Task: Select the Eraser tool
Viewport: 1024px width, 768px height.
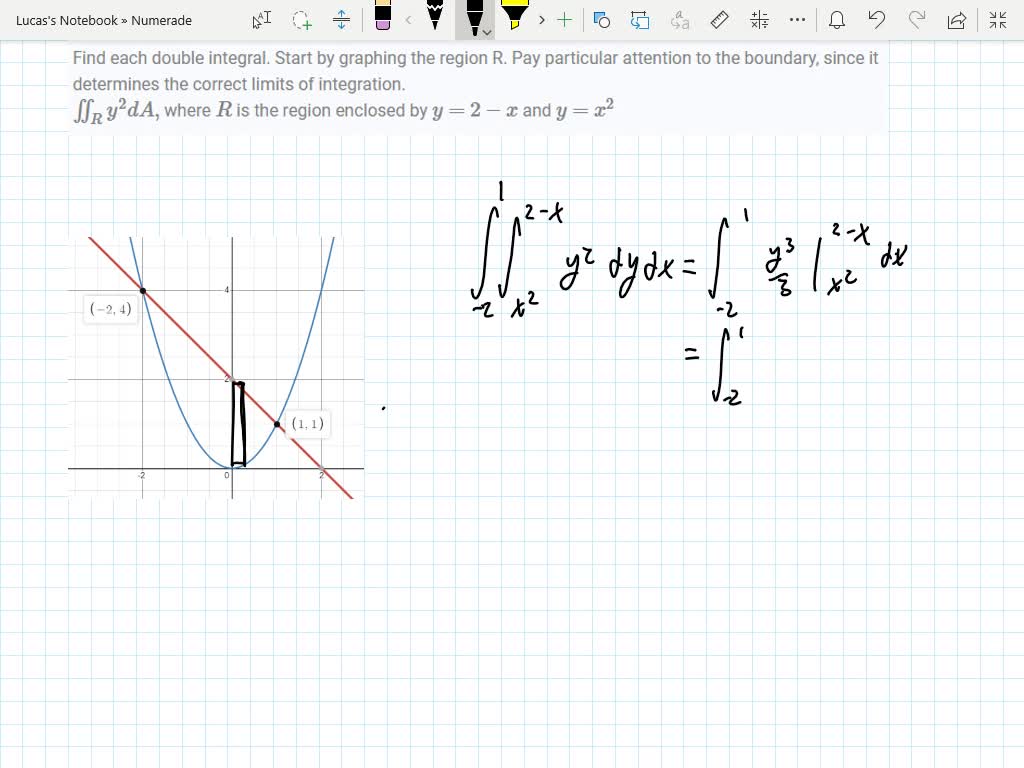Action: [x=382, y=20]
